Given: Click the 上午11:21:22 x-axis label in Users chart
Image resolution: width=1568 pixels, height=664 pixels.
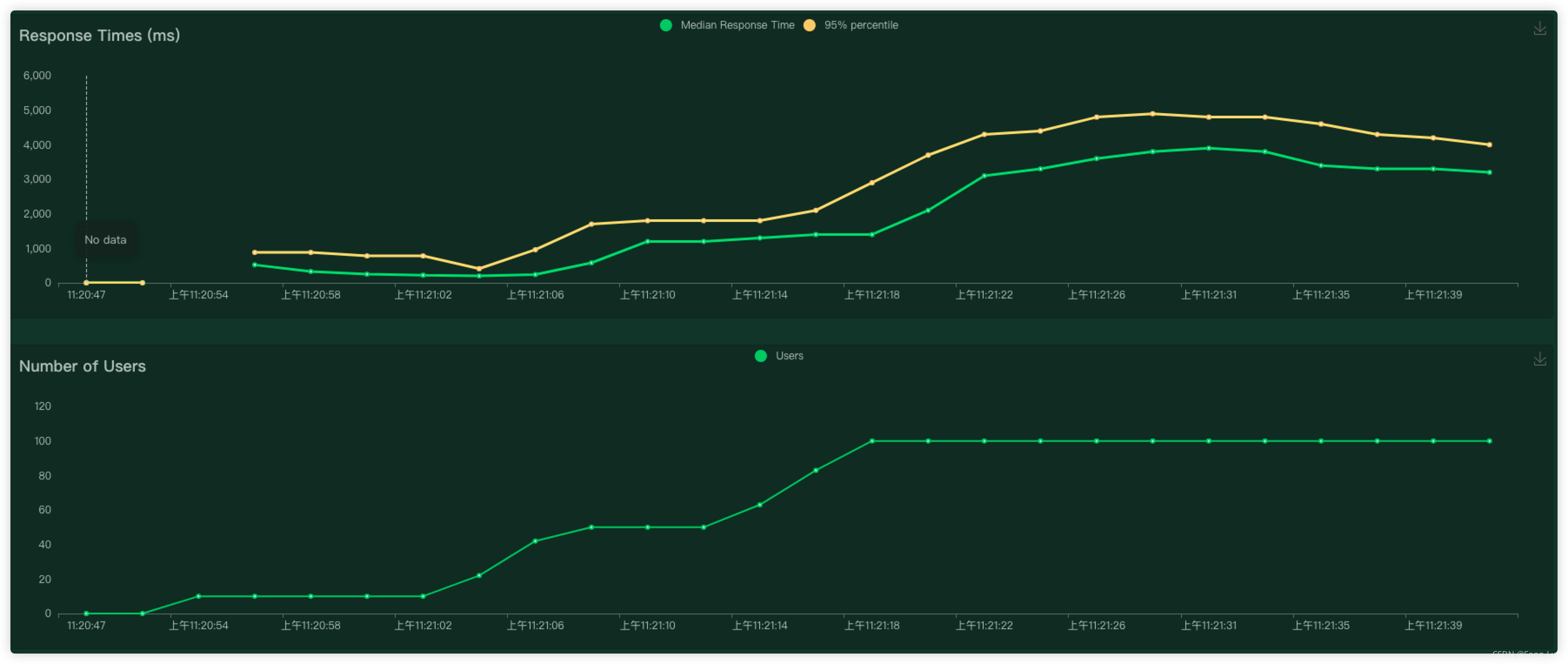Looking at the screenshot, I should point(984,626).
